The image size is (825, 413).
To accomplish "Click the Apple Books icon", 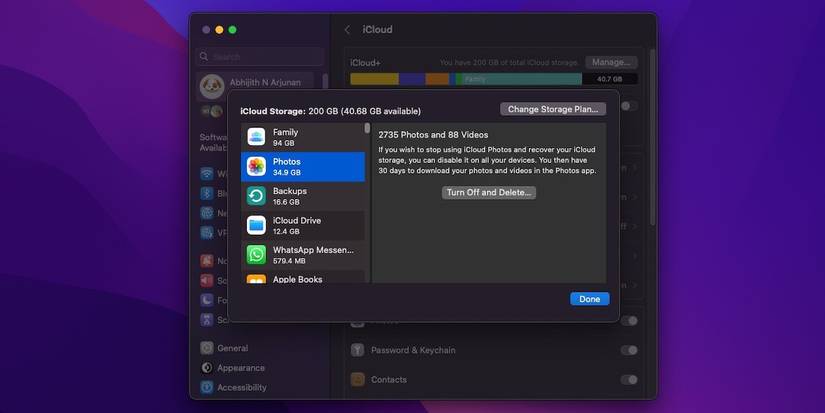I will [x=256, y=279].
